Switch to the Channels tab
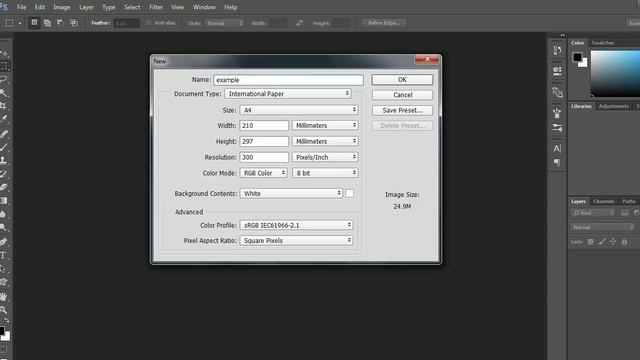Screen dimensions: 640x360 604,201
